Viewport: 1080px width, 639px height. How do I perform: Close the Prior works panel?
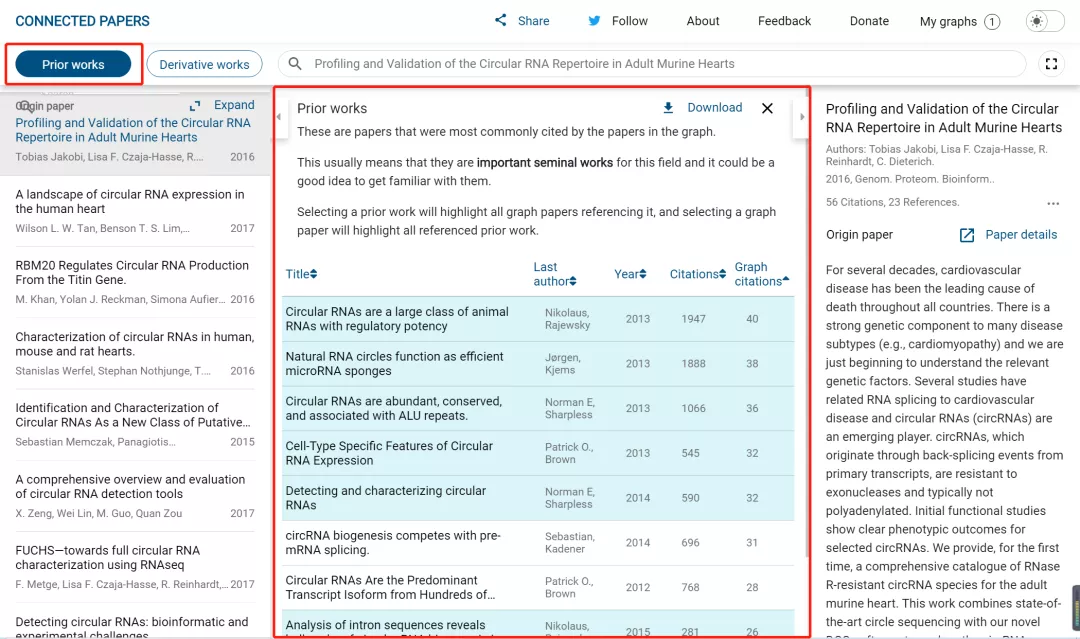(767, 108)
